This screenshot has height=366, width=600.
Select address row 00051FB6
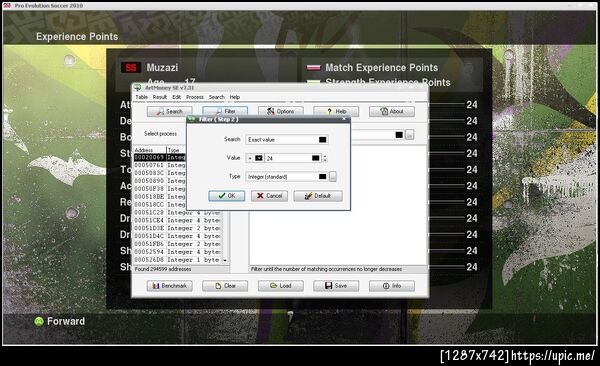[x=177, y=244]
